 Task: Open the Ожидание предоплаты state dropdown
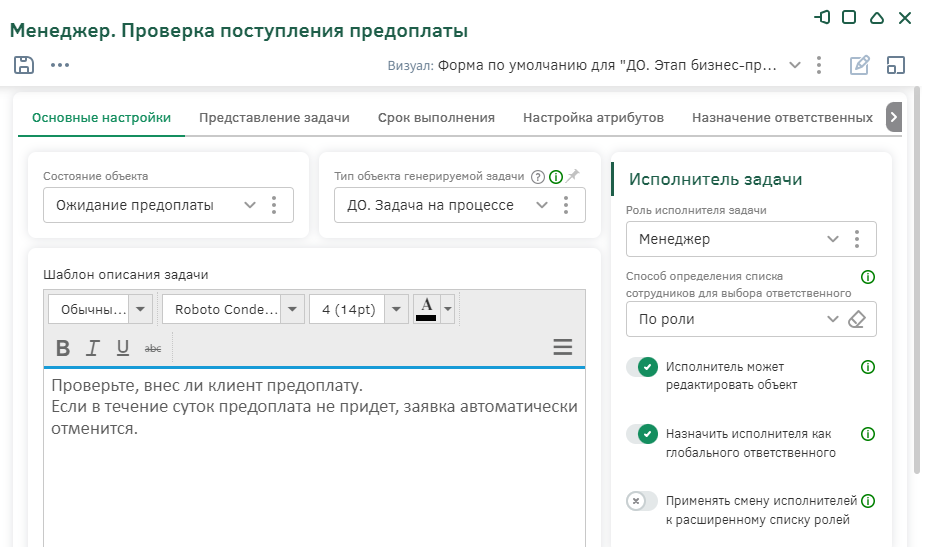pyautogui.click(x=250, y=205)
